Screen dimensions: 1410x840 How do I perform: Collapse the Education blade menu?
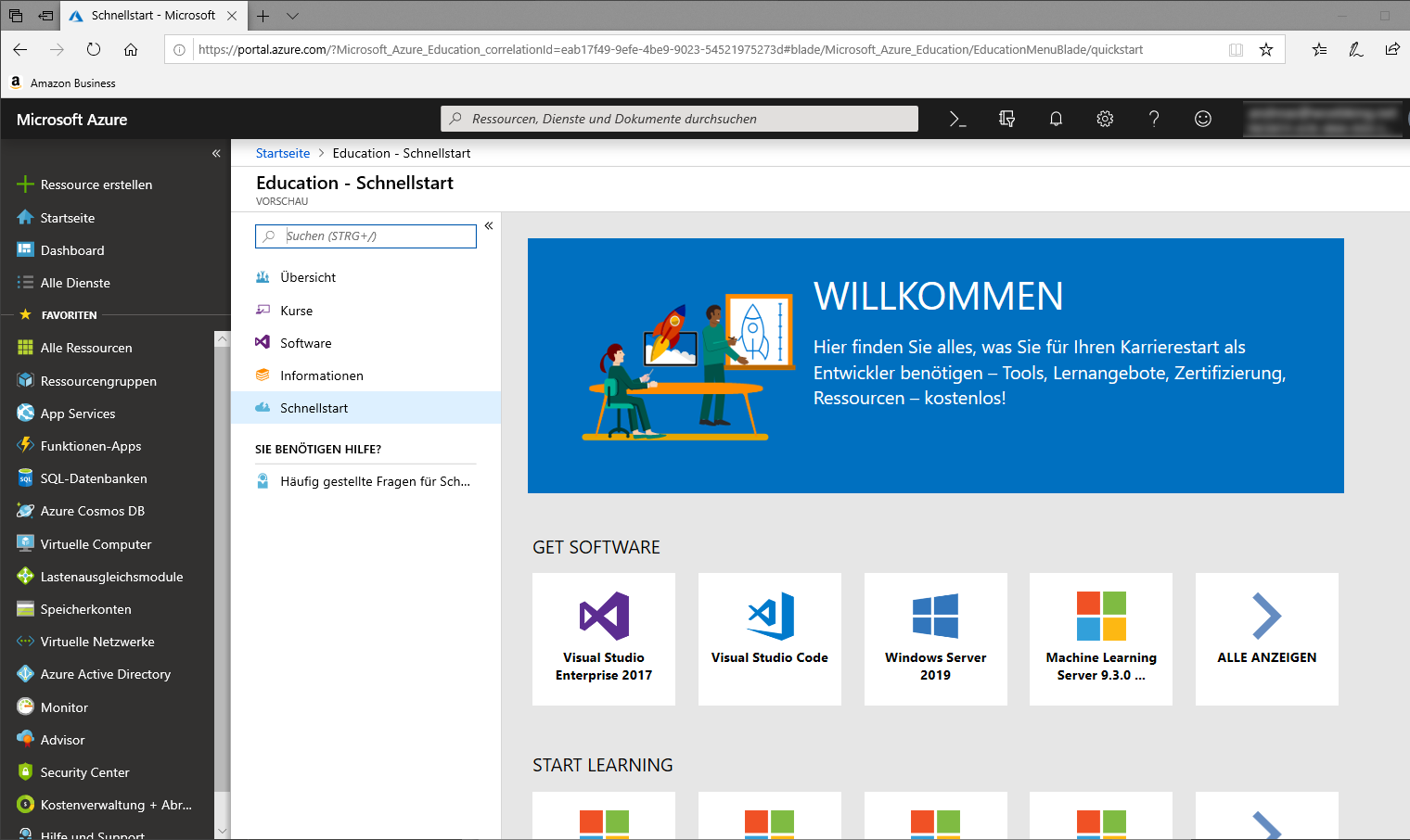(x=489, y=225)
